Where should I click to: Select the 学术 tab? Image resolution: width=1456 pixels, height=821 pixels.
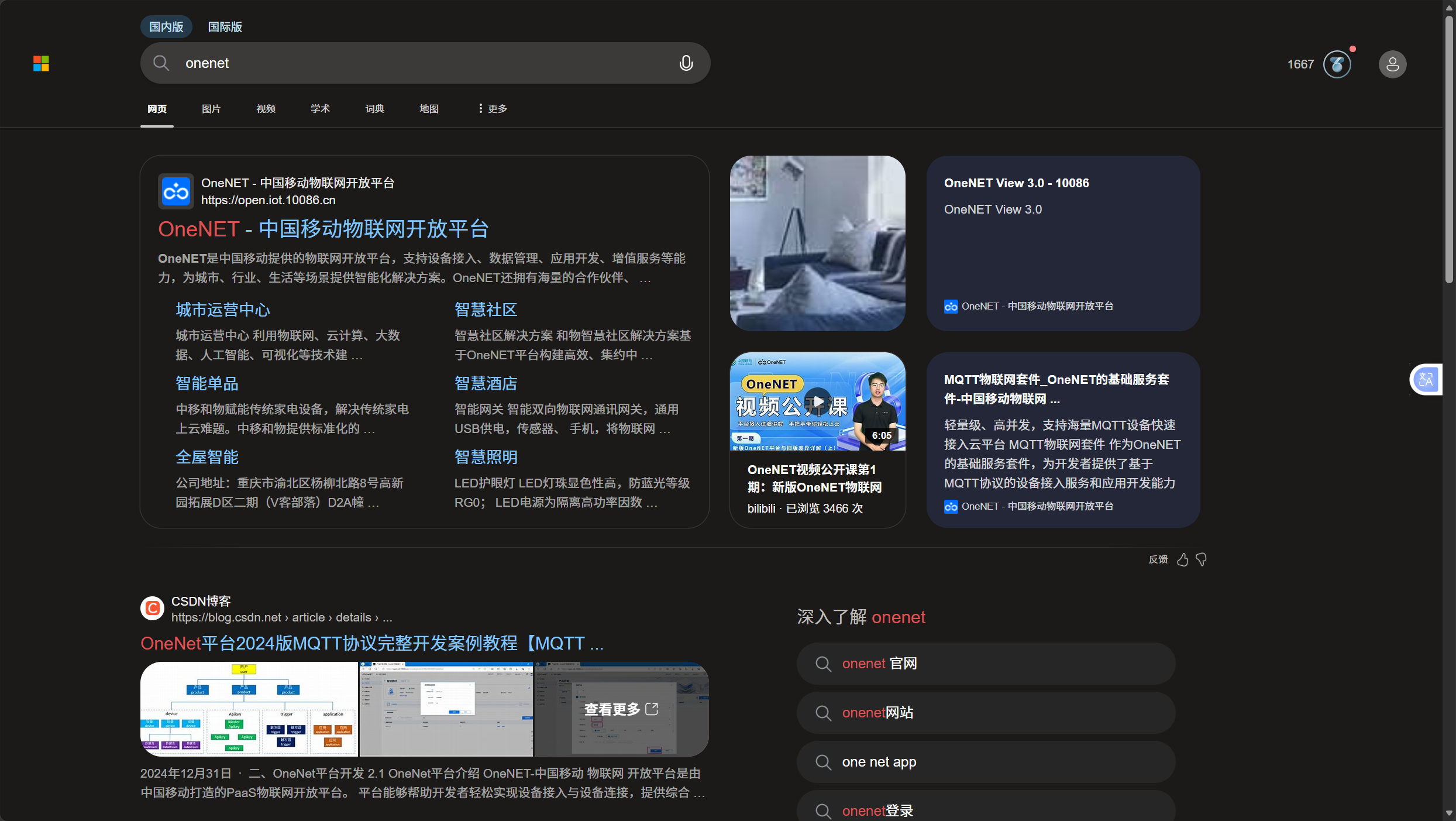click(320, 109)
